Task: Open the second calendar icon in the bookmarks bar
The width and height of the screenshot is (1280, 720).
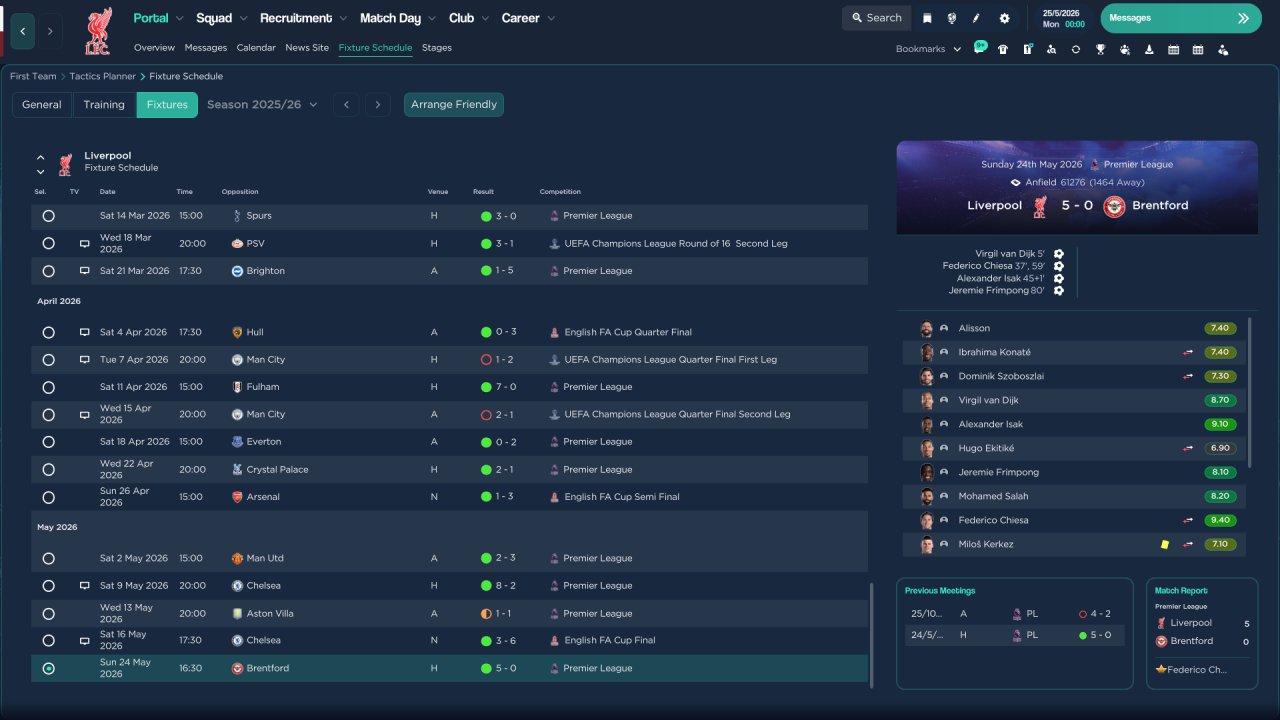Action: tap(1198, 49)
